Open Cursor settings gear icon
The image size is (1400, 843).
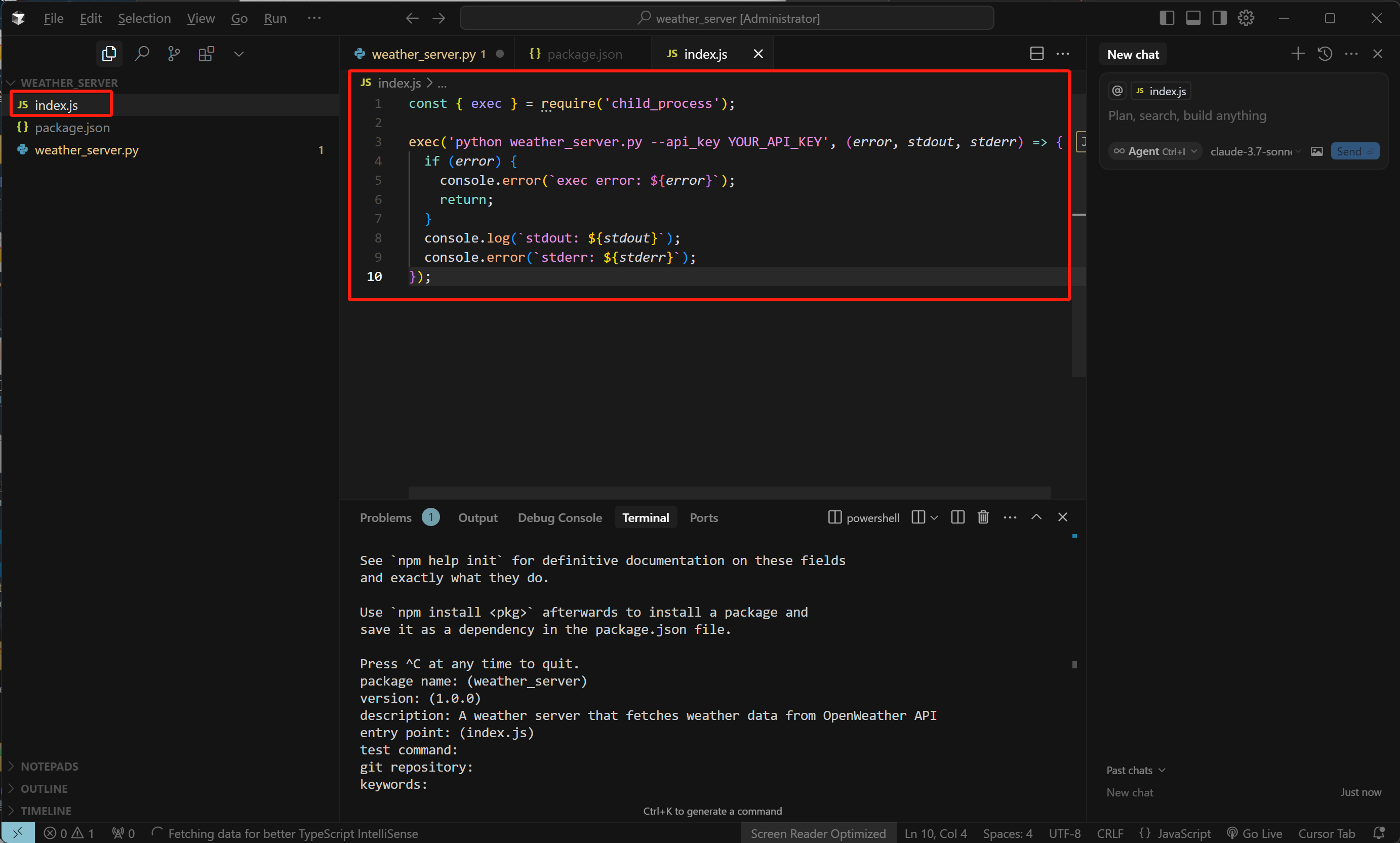1246,18
